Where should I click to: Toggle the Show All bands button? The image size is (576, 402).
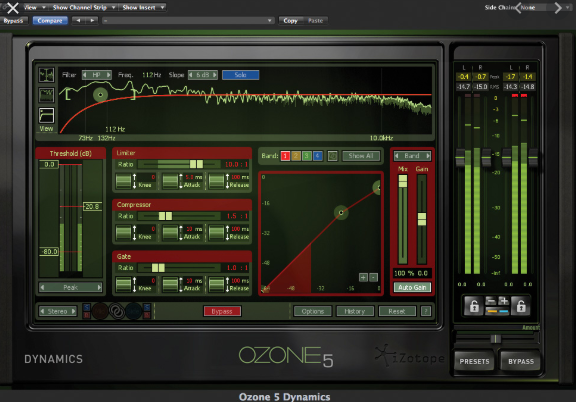coord(361,156)
